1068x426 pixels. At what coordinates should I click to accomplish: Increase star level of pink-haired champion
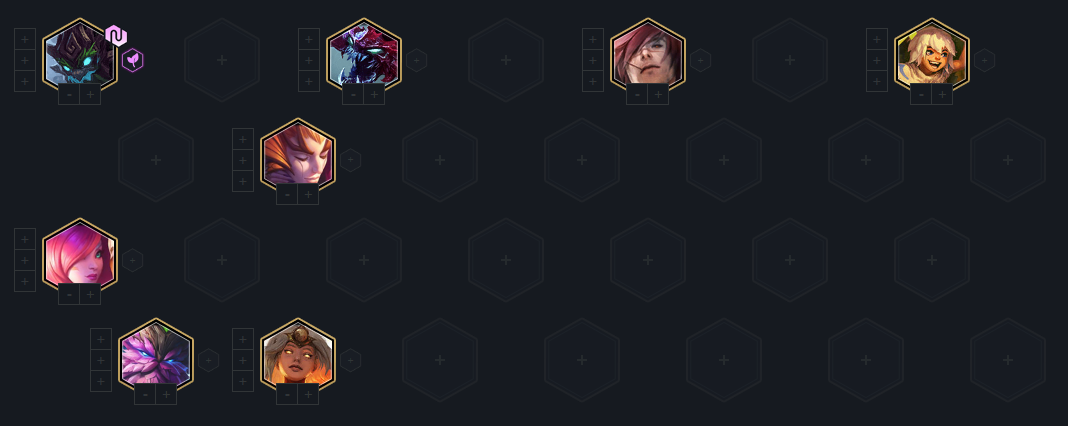coord(90,294)
